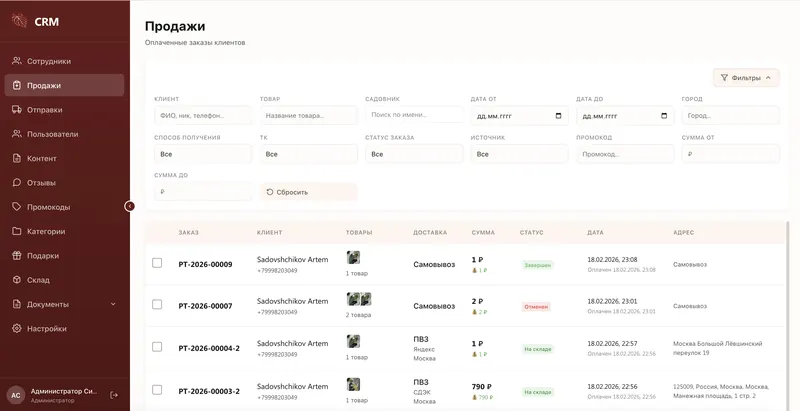Tick the checkbox for order PT-2026-00003-2
Viewport: 800px width, 411px height.
[157, 390]
